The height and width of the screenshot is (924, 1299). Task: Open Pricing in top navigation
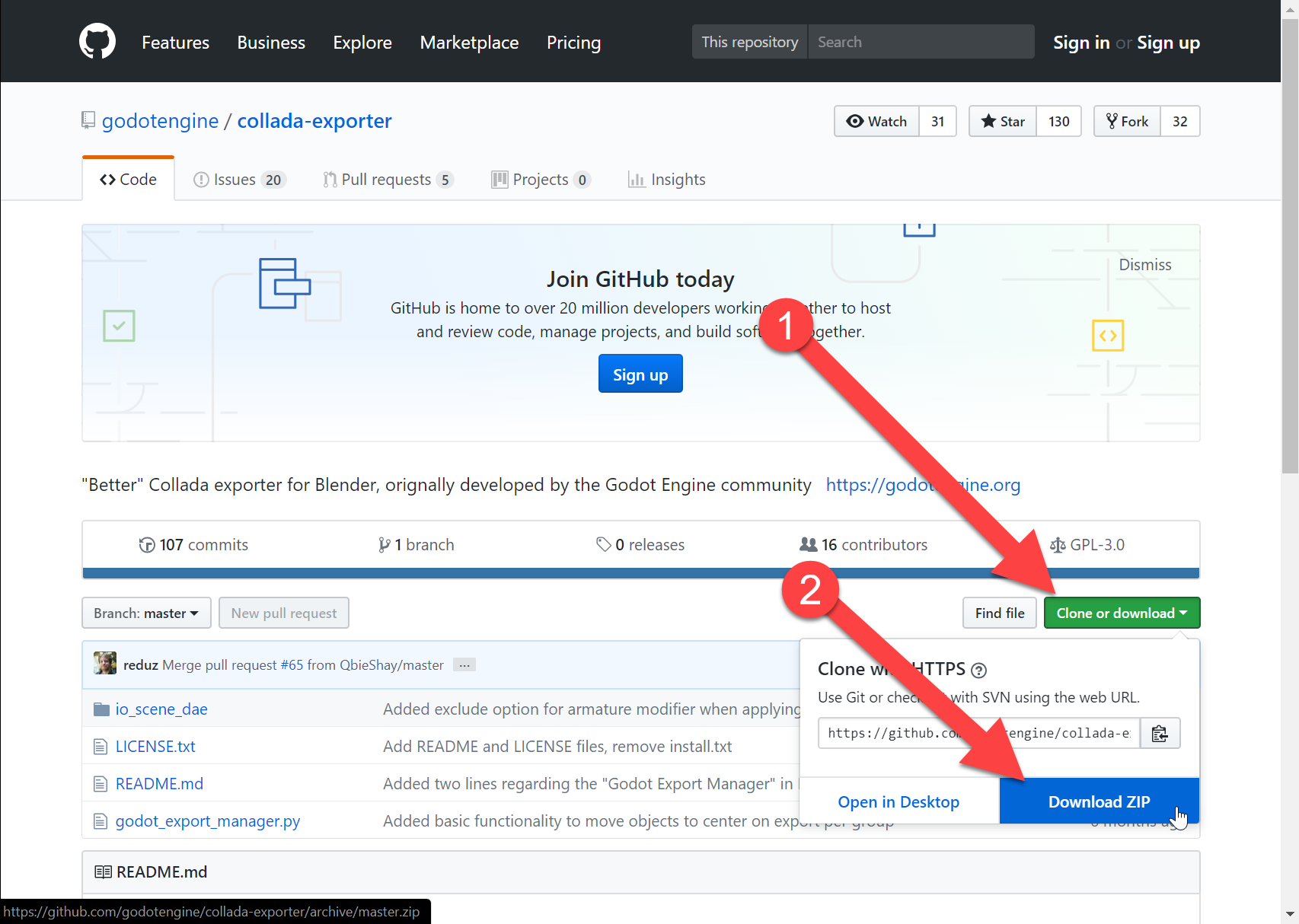[x=573, y=43]
